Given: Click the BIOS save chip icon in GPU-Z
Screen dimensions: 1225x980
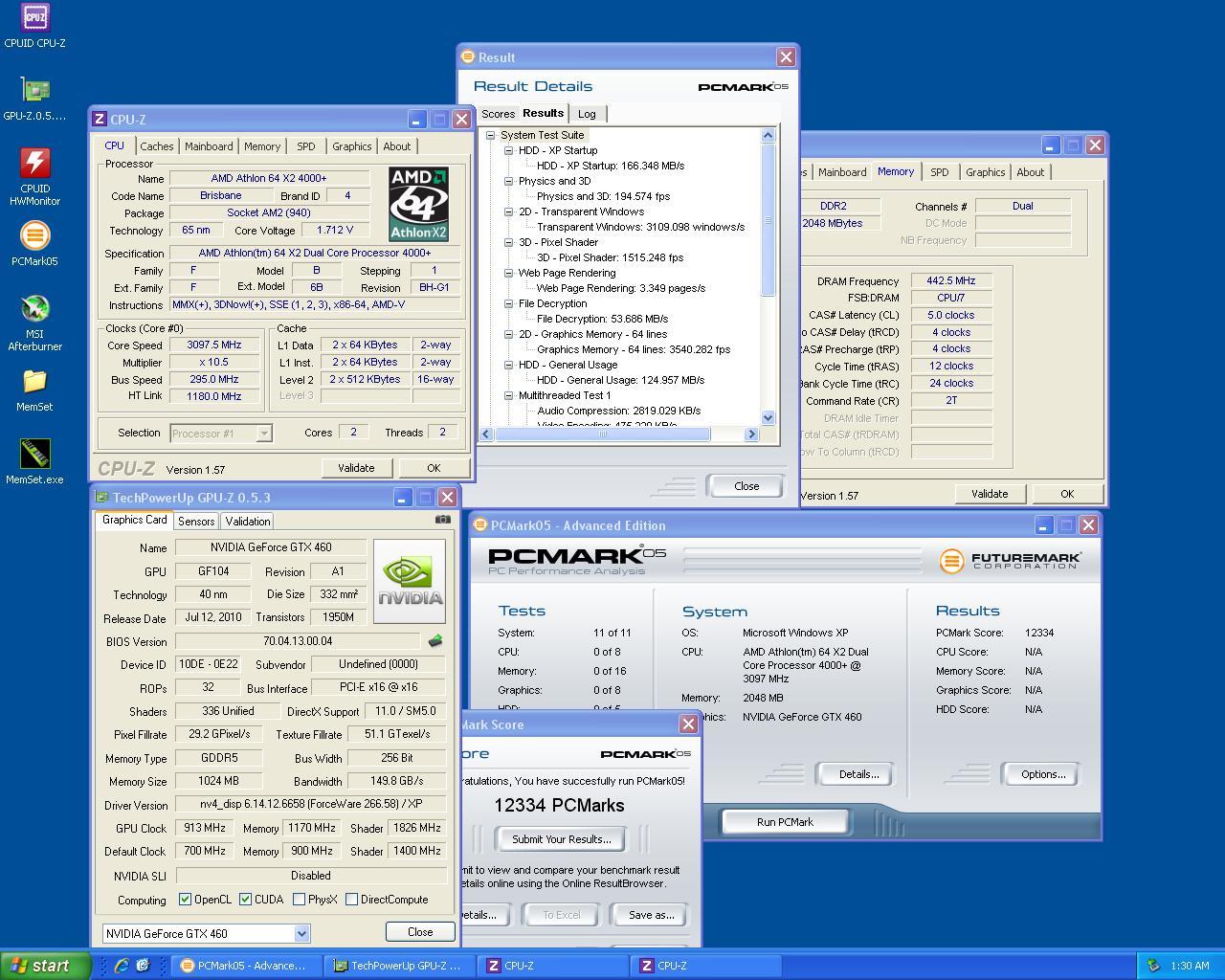Looking at the screenshot, I should [435, 640].
